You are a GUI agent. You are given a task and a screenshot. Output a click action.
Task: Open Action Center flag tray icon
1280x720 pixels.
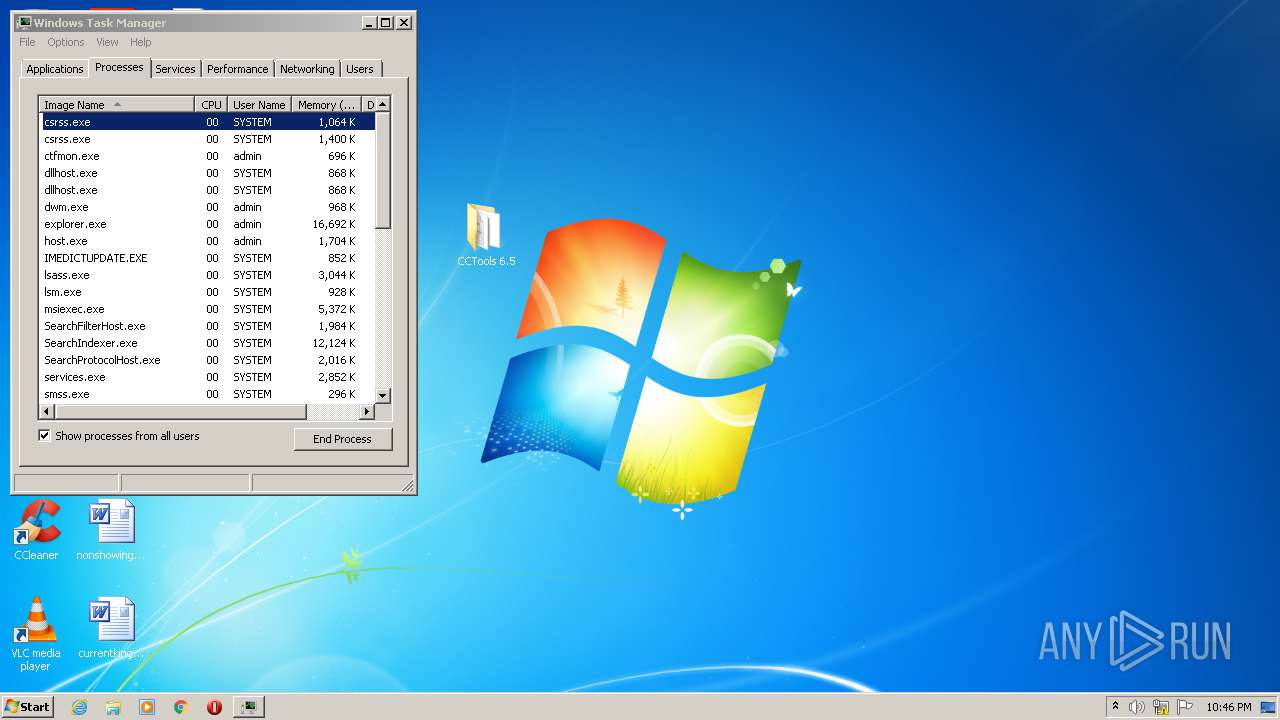(x=1185, y=707)
